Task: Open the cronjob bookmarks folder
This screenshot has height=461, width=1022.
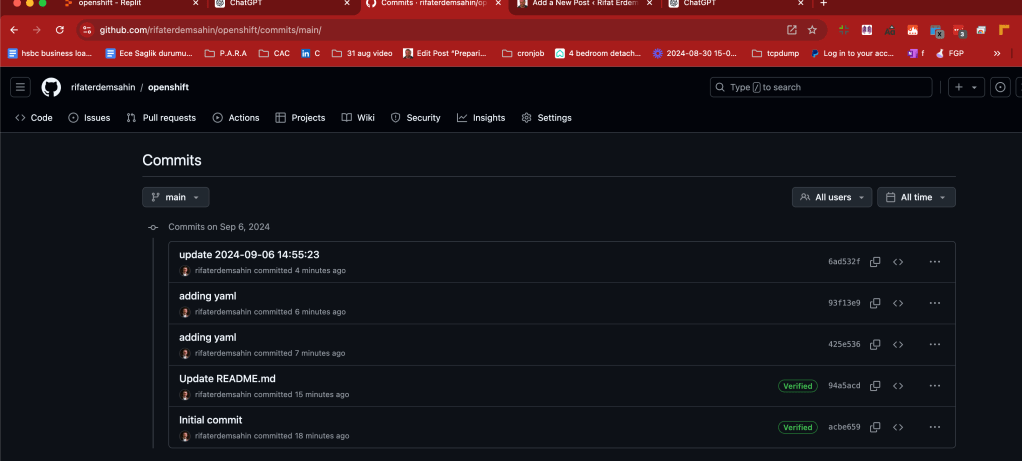Action: click(523, 53)
